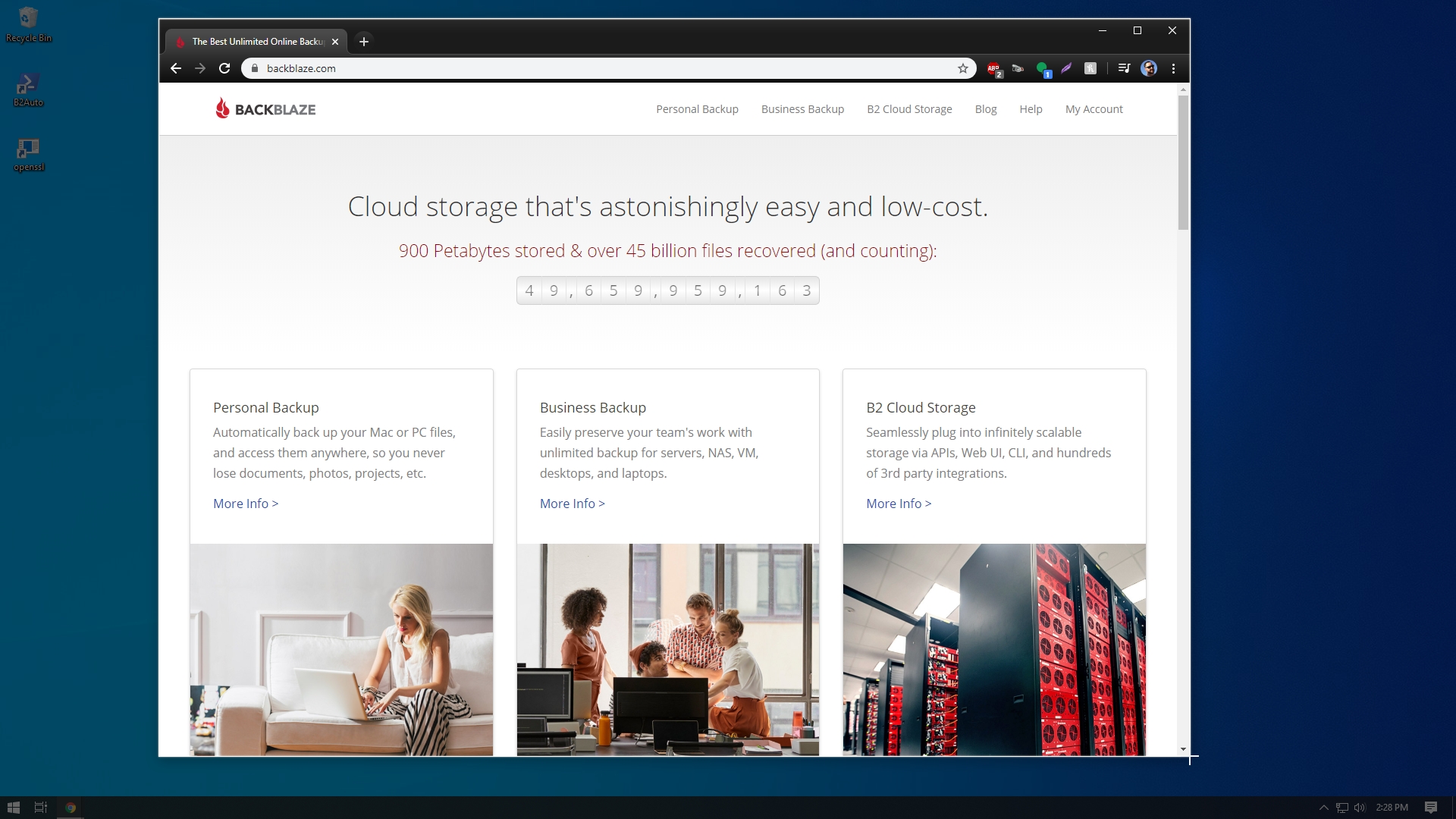Click the Personal Backup card heading

click(x=265, y=407)
